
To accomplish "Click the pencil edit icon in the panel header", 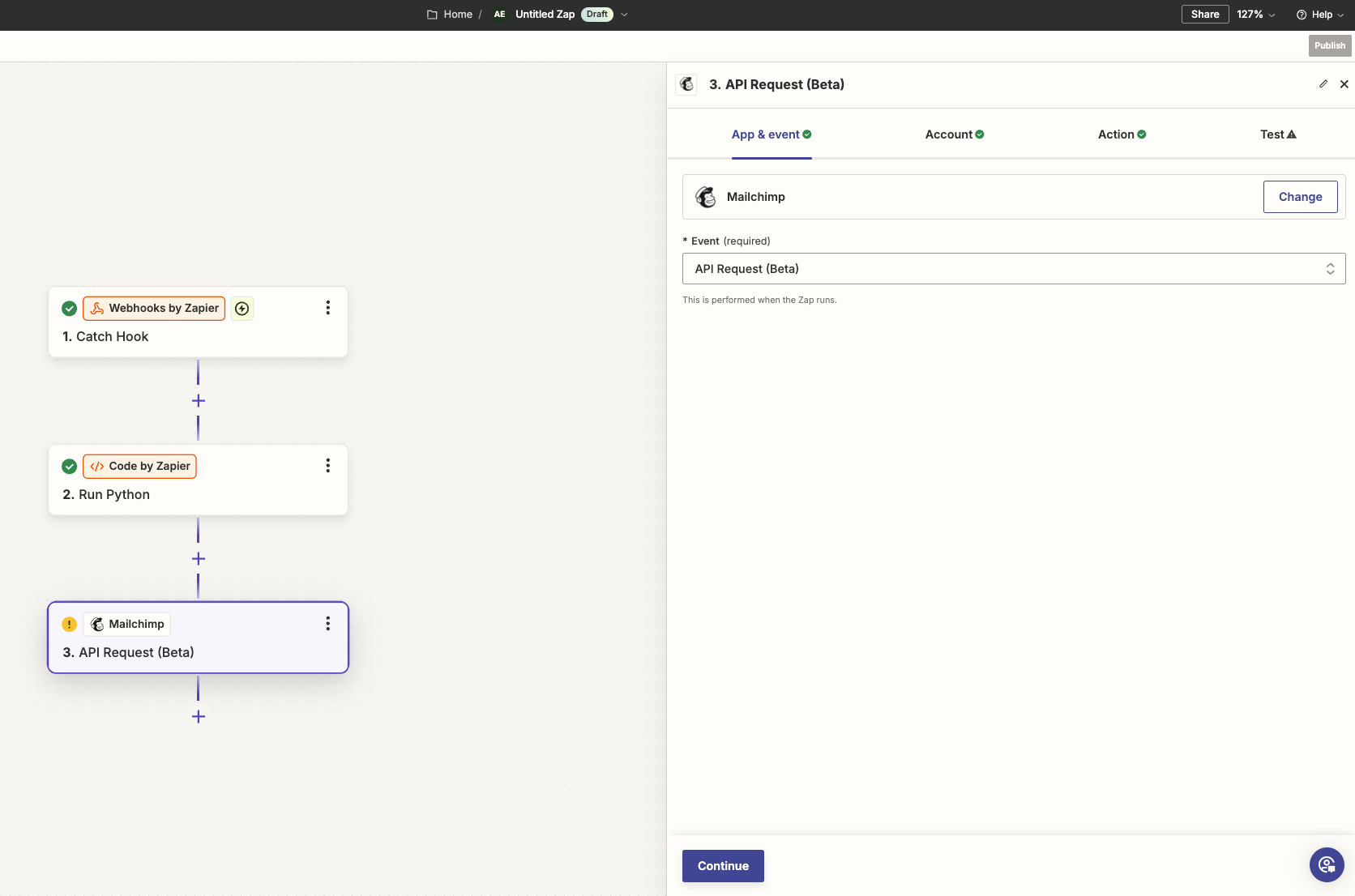I will (x=1323, y=84).
